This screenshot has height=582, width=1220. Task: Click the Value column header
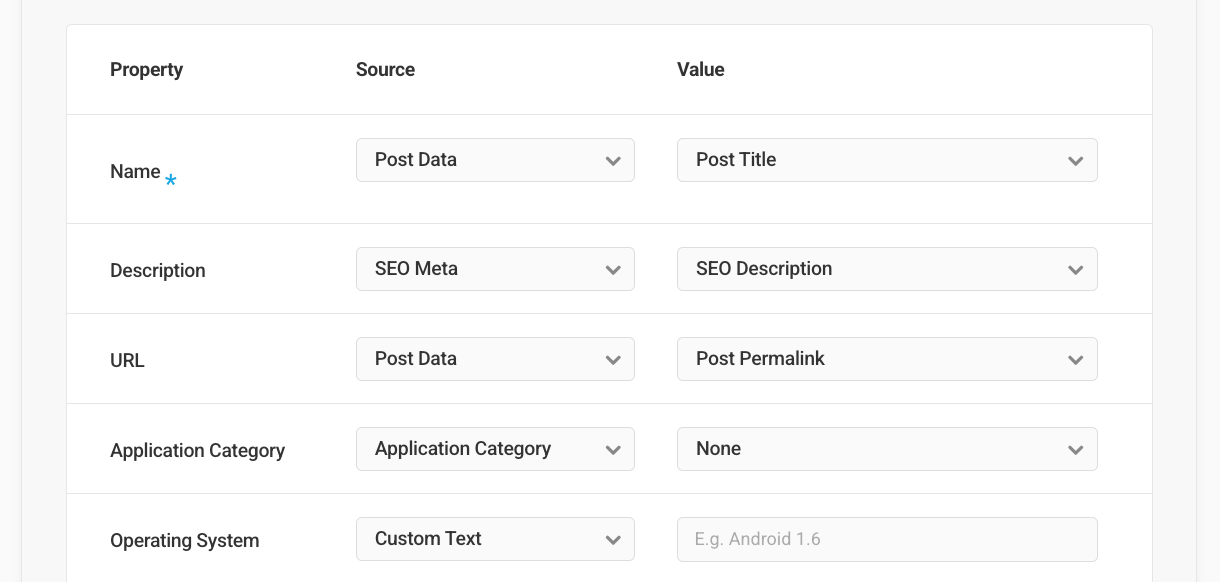coord(700,69)
